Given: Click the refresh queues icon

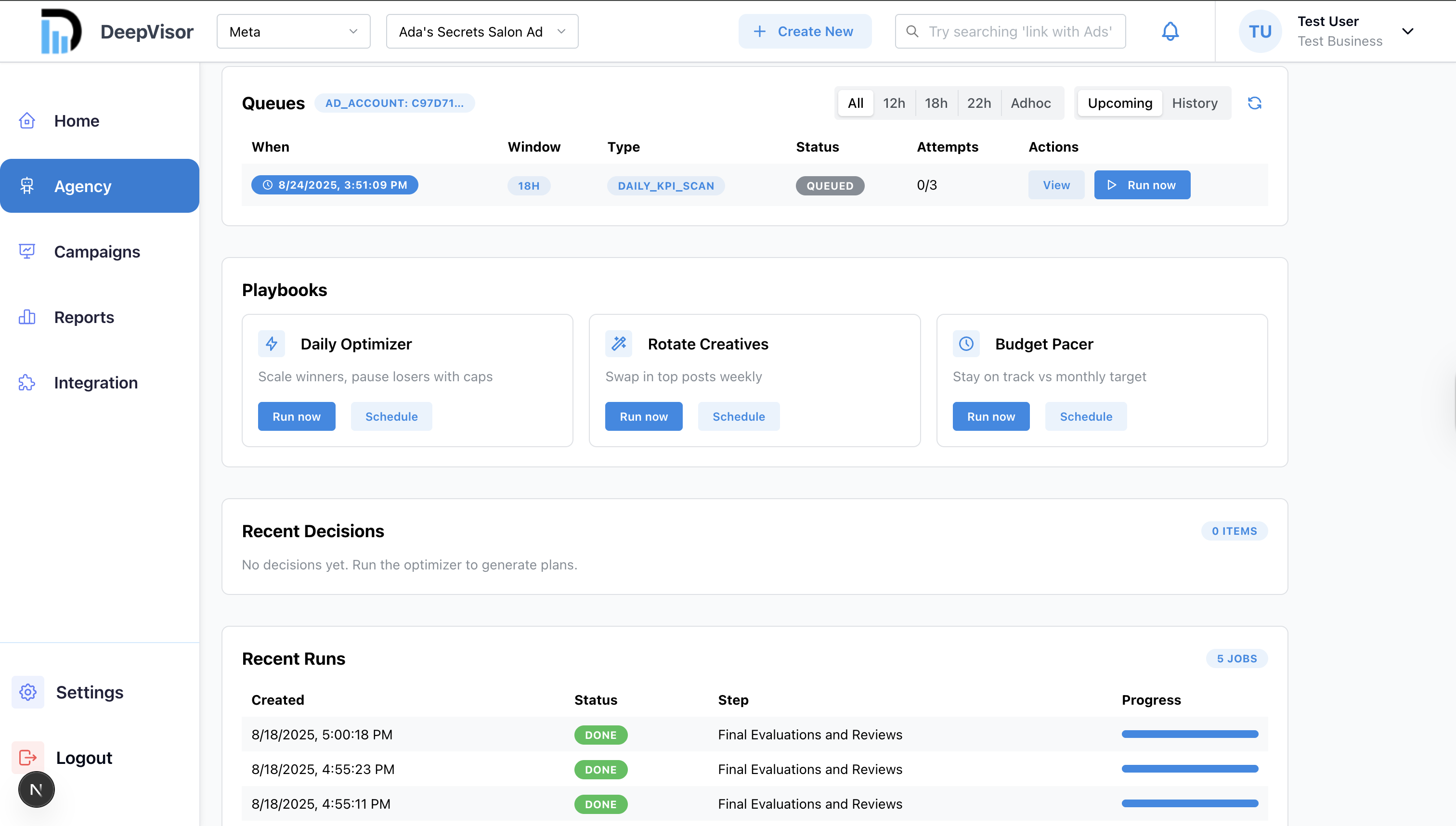Looking at the screenshot, I should click(1255, 103).
